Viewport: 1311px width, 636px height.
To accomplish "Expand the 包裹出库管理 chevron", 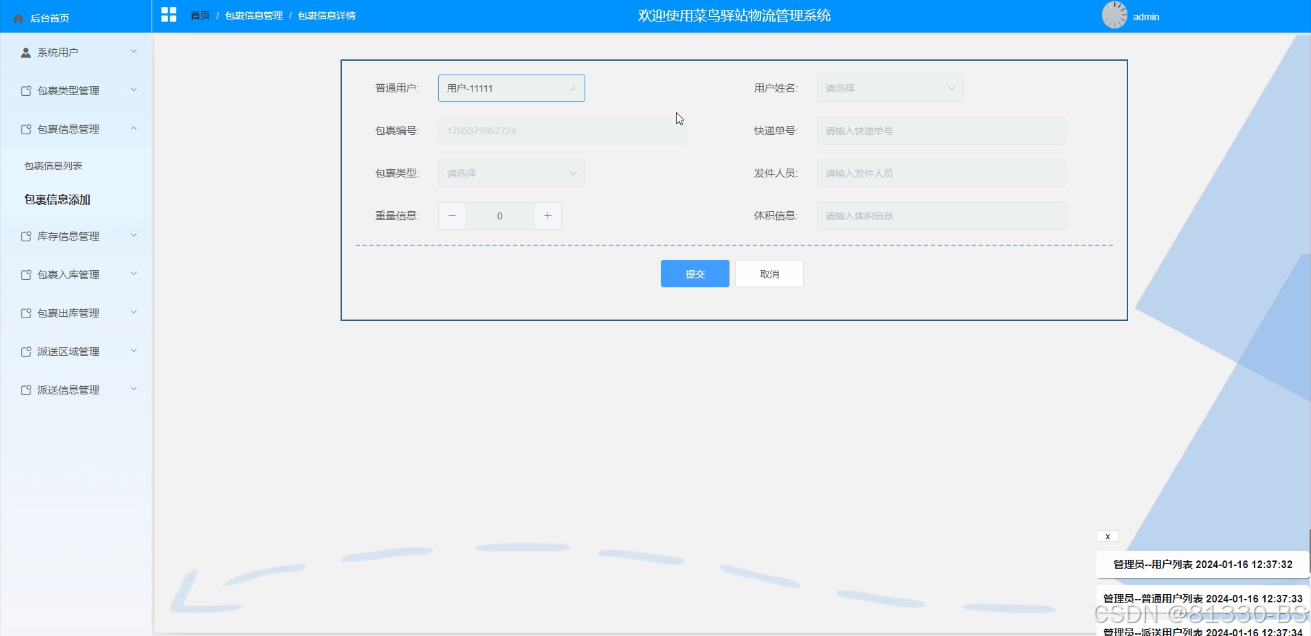I will (x=134, y=312).
